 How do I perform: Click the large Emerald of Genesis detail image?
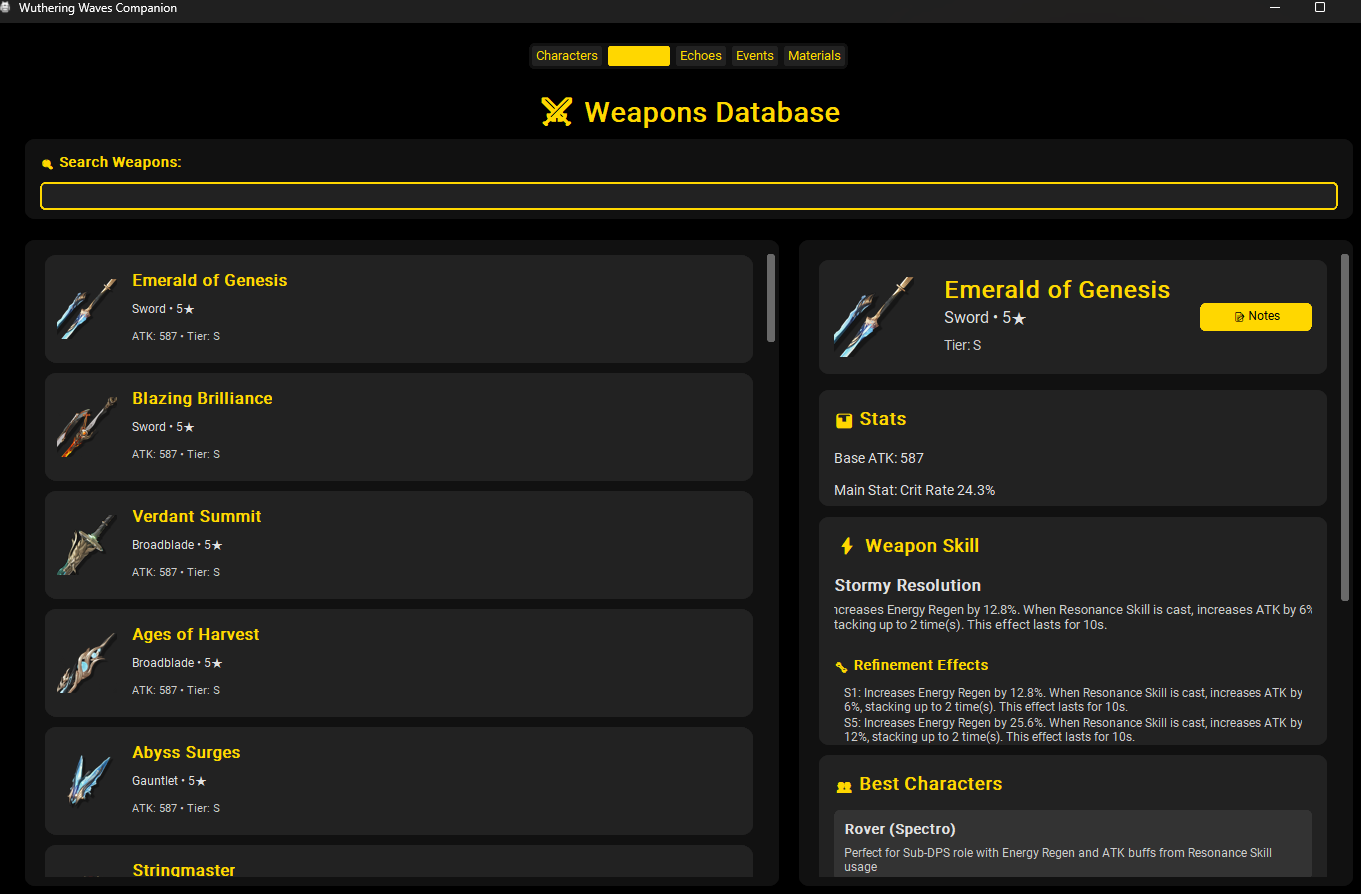pyautogui.click(x=874, y=317)
